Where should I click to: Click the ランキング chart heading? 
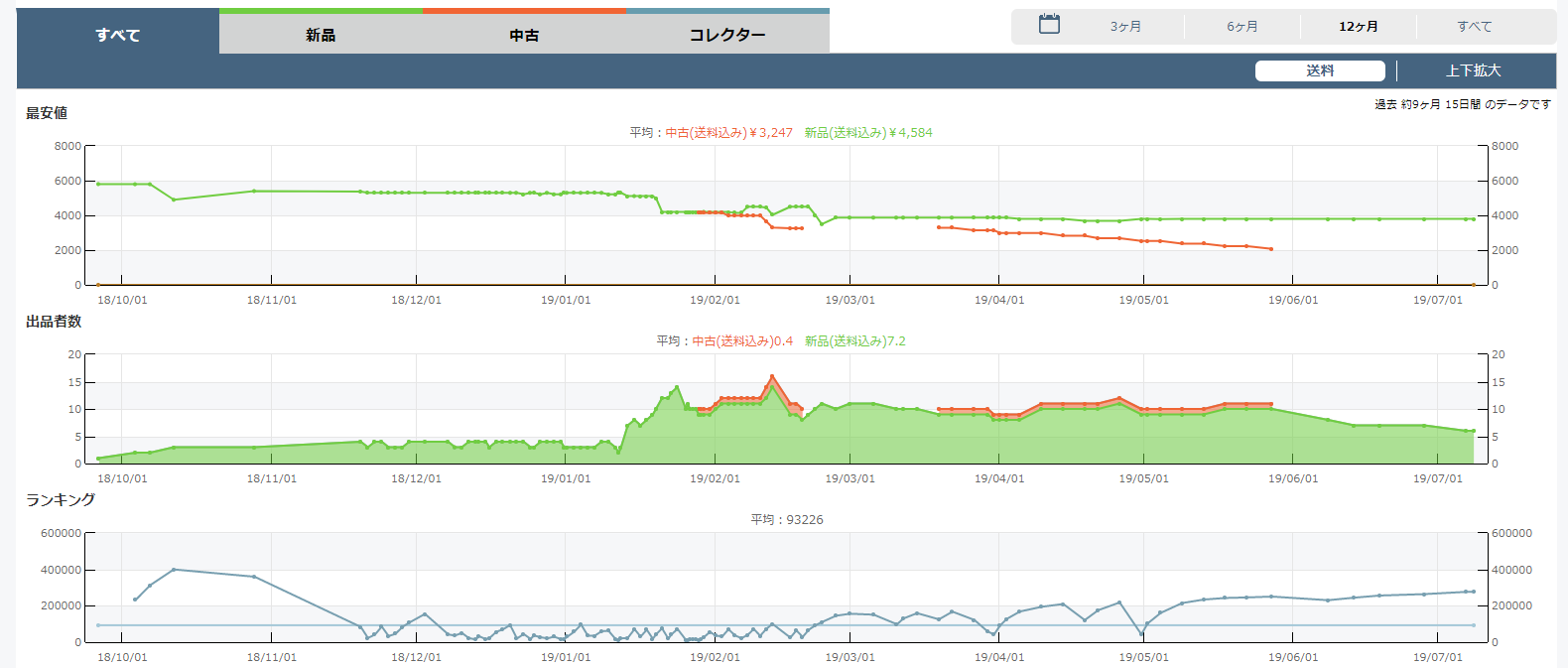click(61, 499)
